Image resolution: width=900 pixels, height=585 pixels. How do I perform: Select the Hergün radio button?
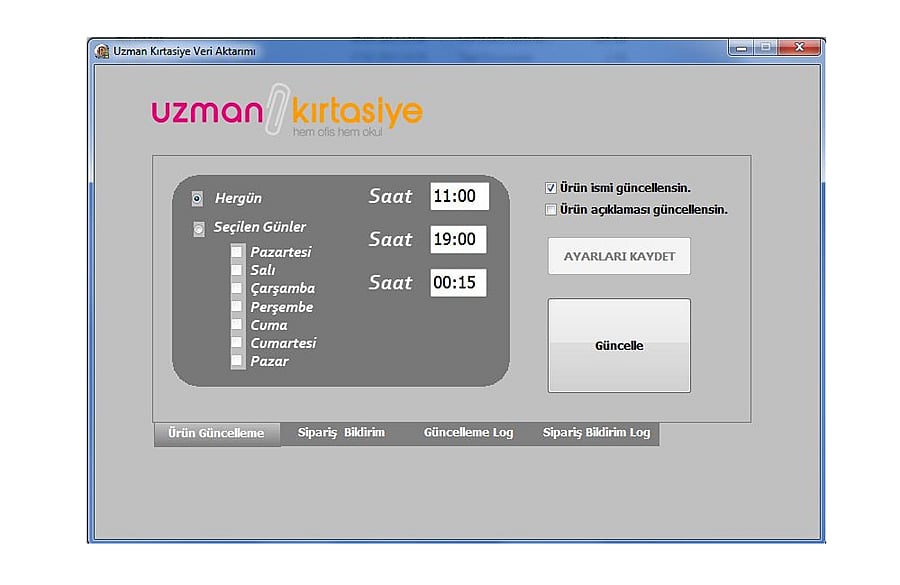197,199
